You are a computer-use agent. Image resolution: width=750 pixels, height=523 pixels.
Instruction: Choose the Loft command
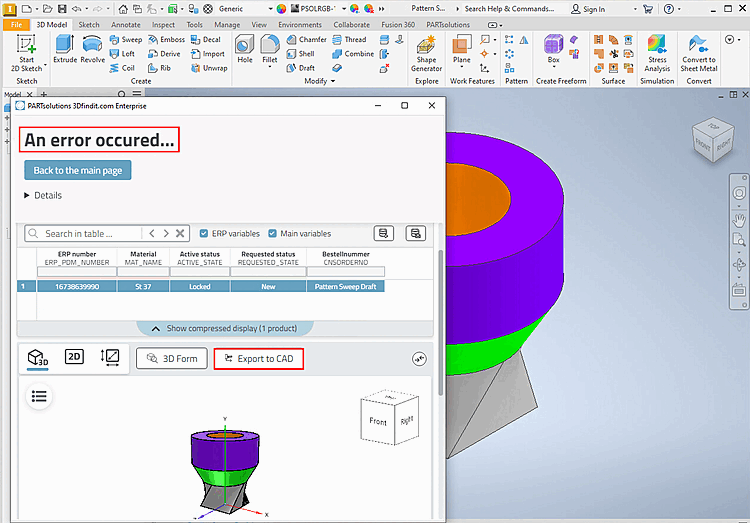click(x=122, y=54)
